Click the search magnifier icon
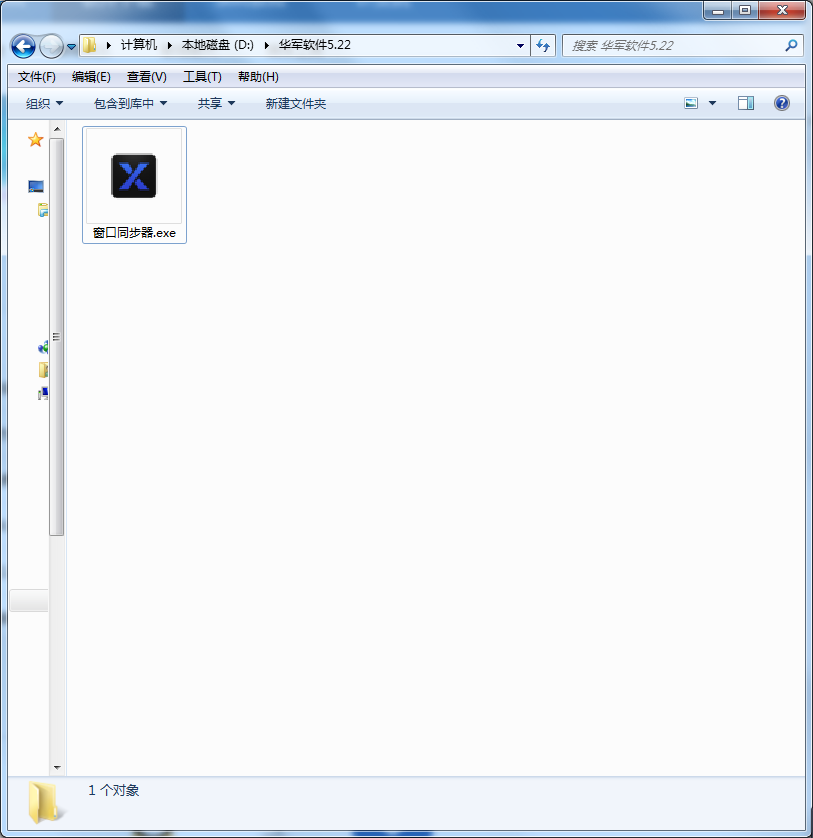 pyautogui.click(x=791, y=45)
